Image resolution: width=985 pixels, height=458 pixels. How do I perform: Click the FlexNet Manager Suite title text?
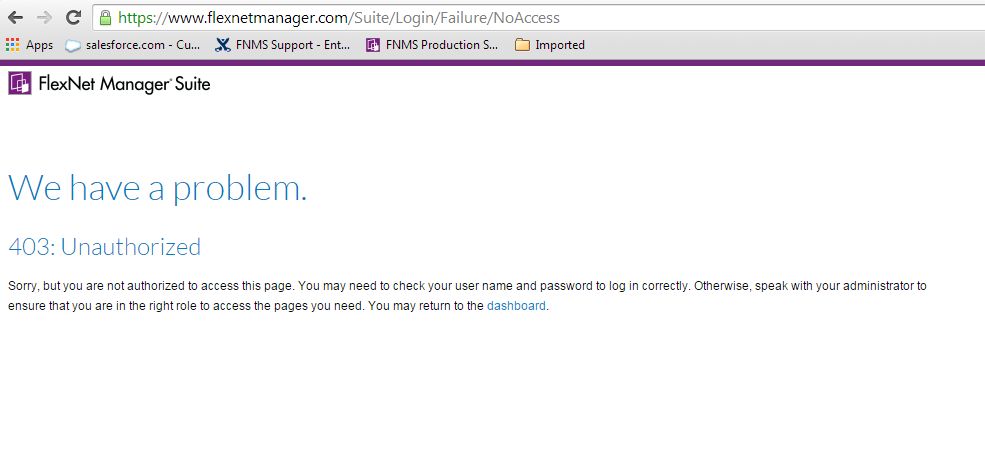click(x=124, y=85)
